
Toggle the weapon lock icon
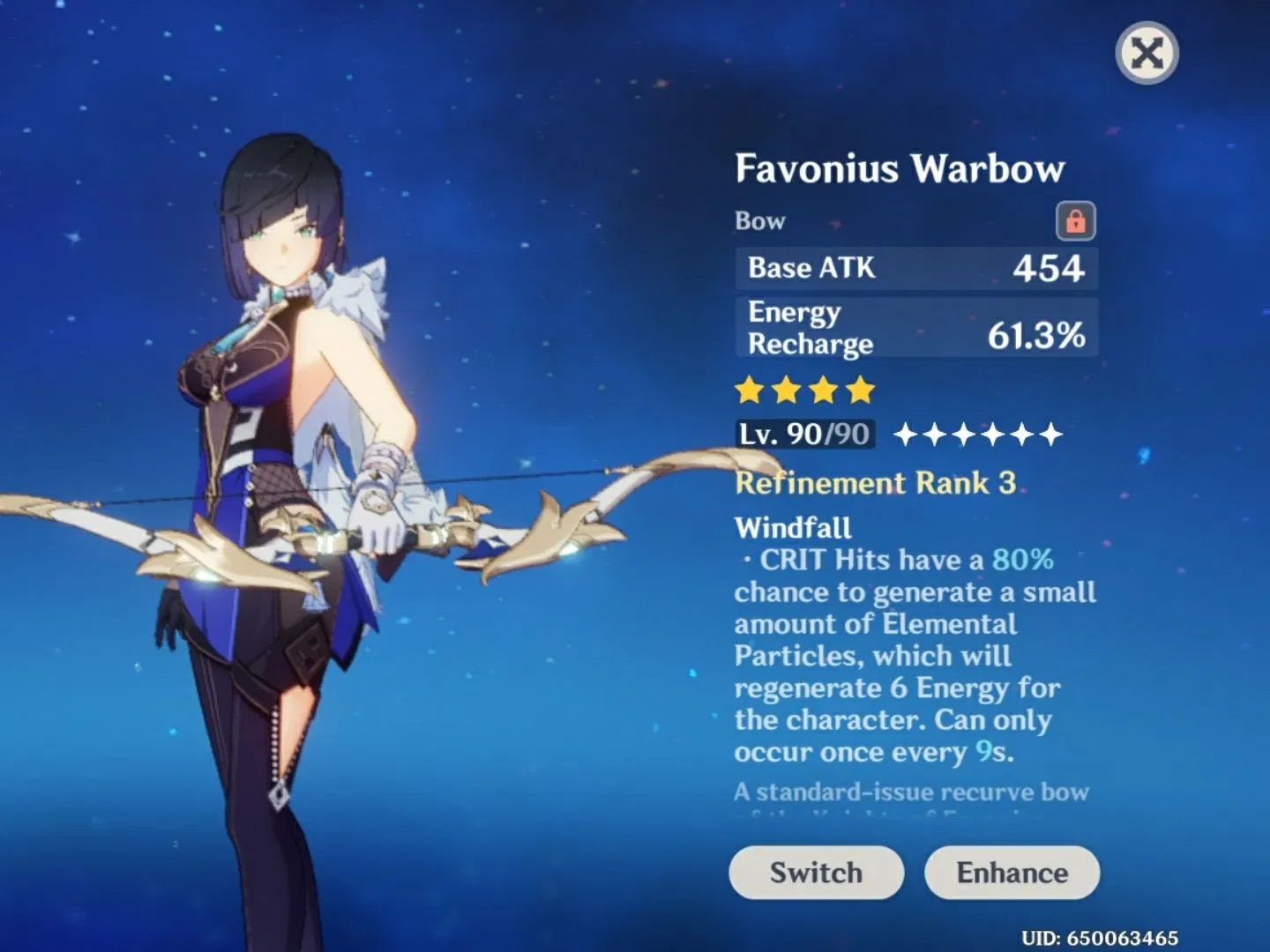(x=1075, y=220)
